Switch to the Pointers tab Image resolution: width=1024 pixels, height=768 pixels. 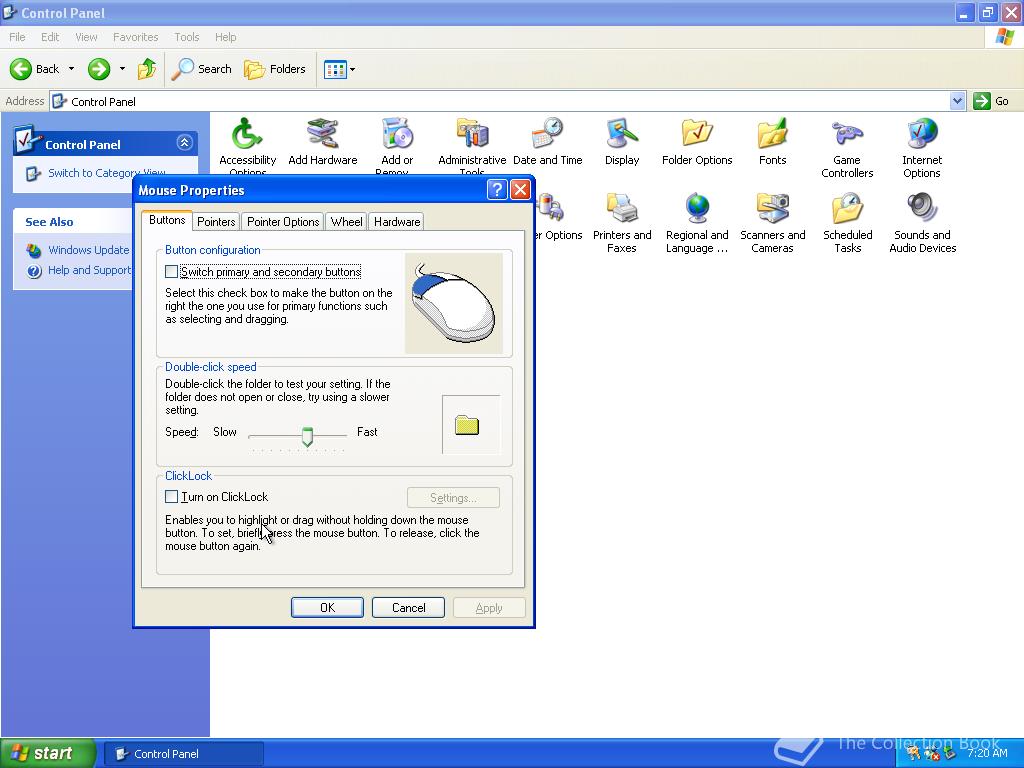click(x=216, y=222)
